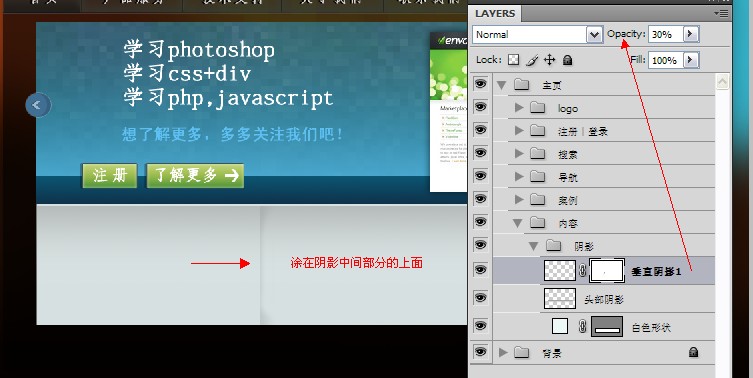Expand the 案例 group
Viewport: 753px width, 378px height.
(x=519, y=199)
